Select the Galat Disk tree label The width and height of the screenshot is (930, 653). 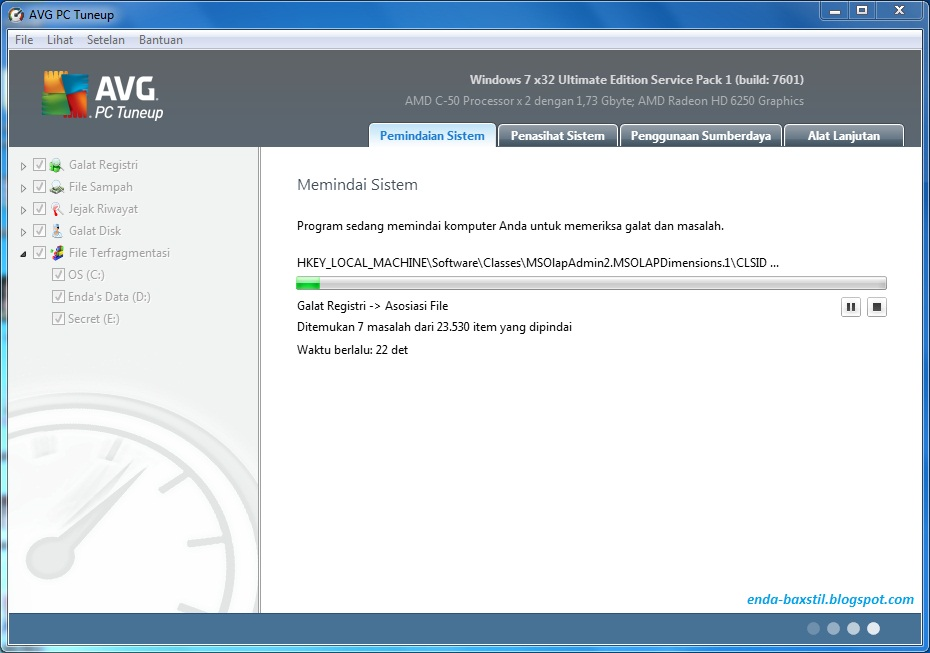tap(95, 231)
